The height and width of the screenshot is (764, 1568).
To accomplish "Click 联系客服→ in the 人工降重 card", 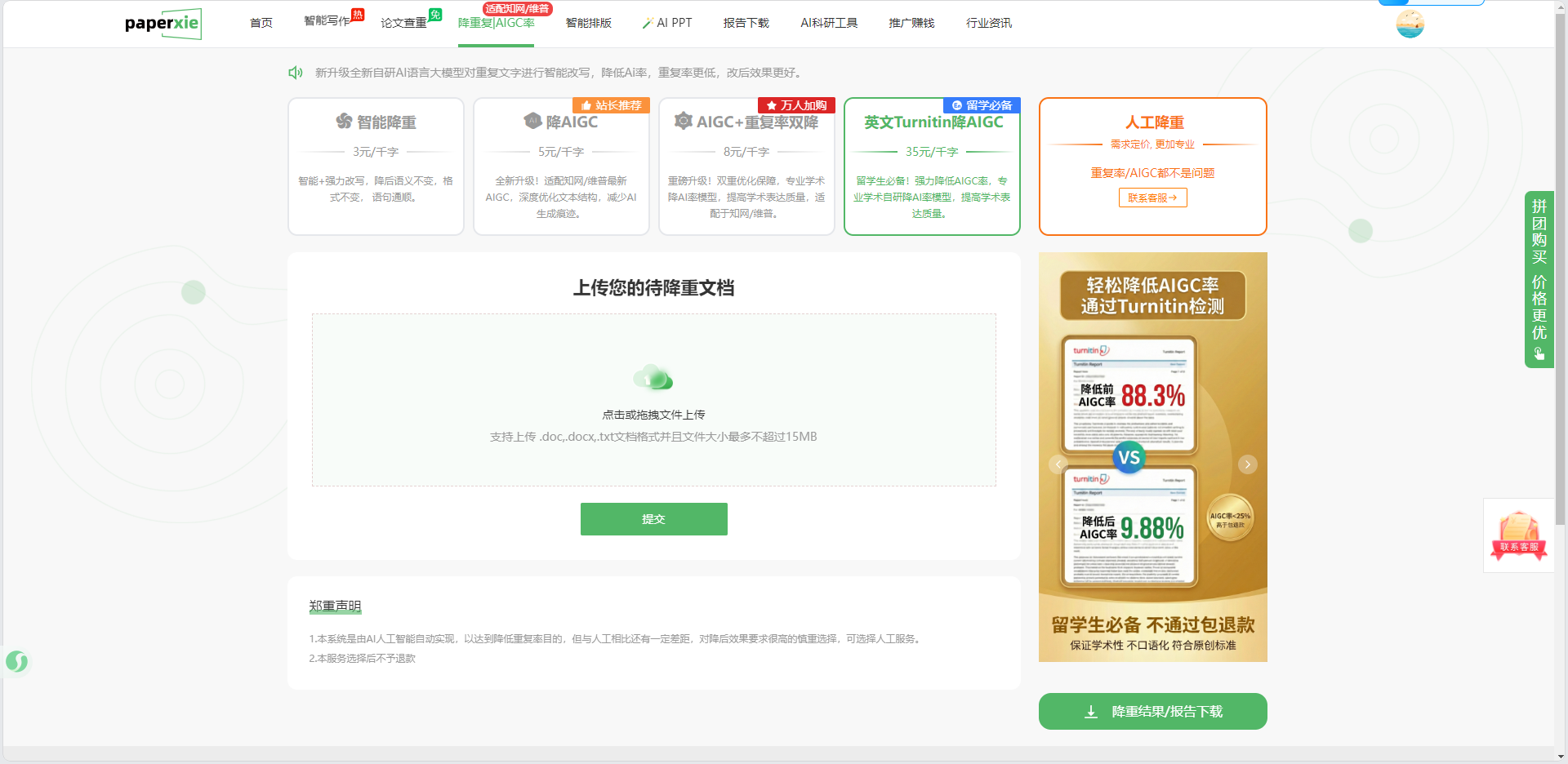I will 1152,198.
